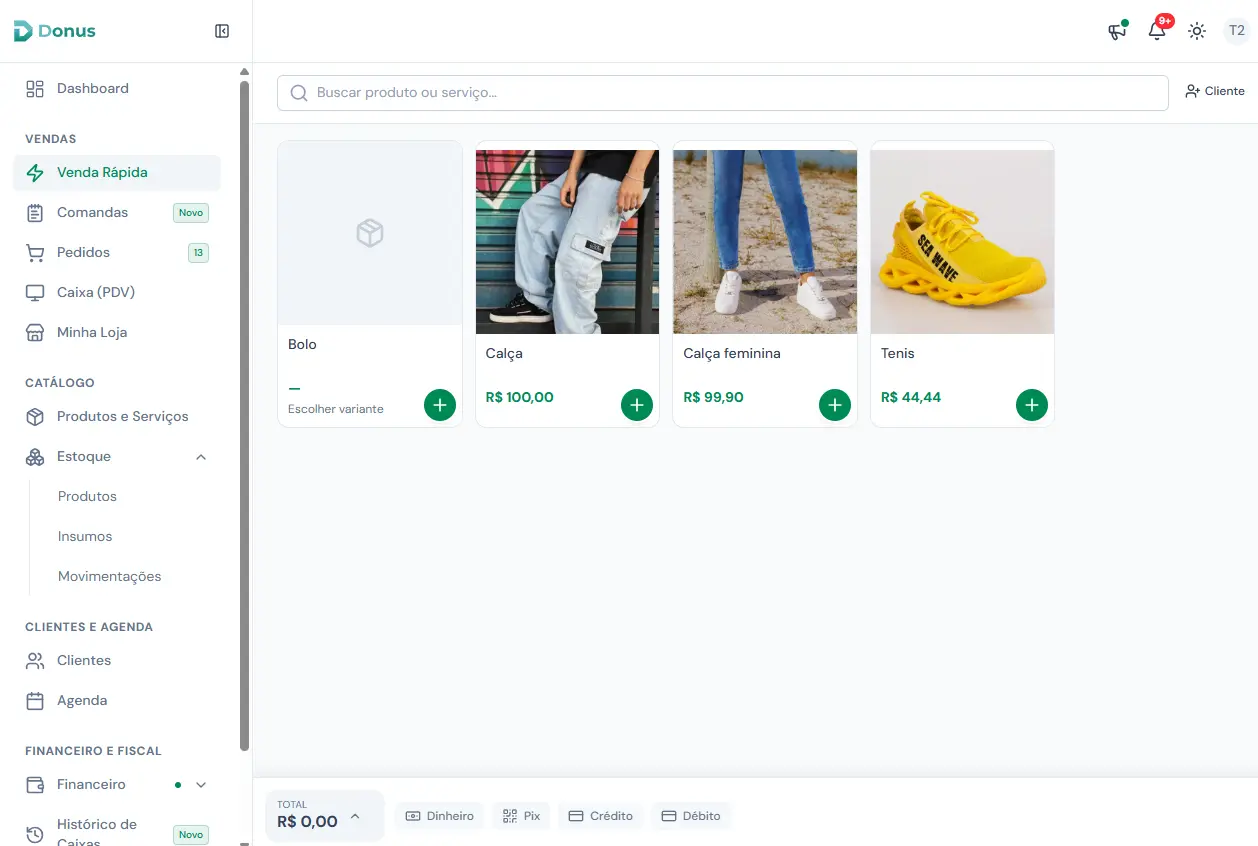Click the Bolo placeholder image
Image resolution: width=1258 pixels, height=846 pixels.
[x=370, y=233]
